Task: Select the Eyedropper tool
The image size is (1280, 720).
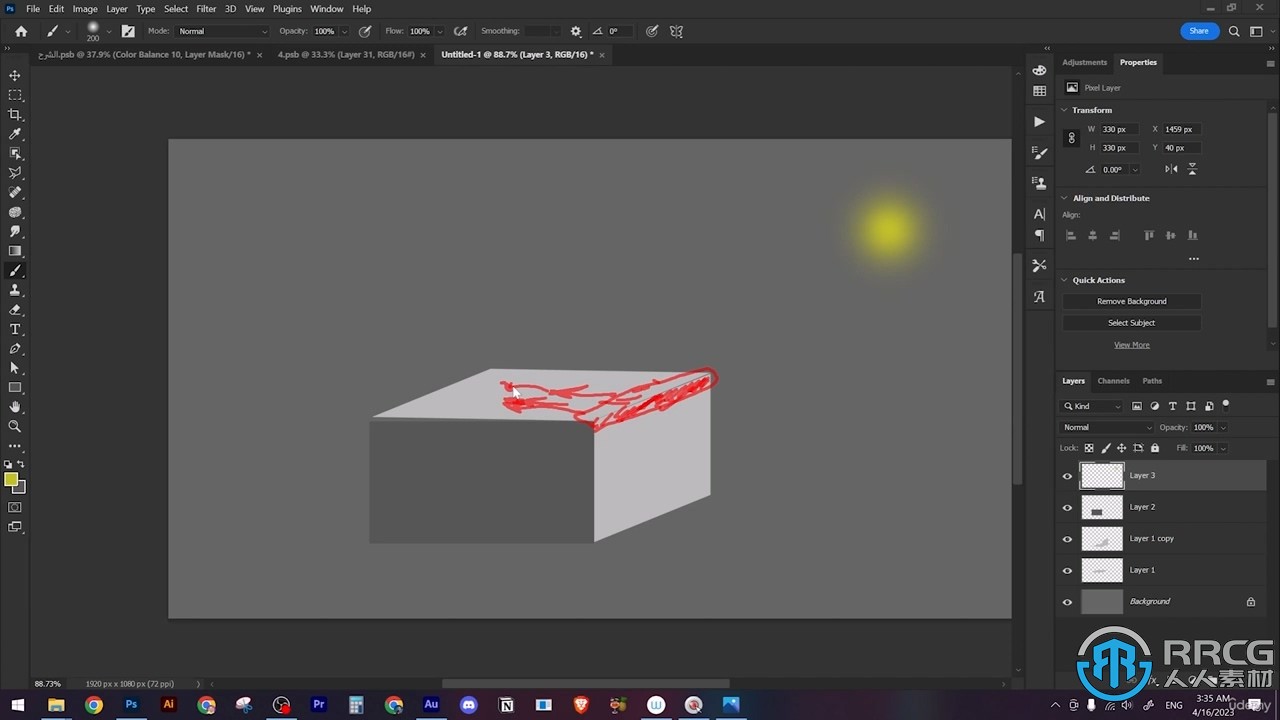Action: pyautogui.click(x=15, y=134)
